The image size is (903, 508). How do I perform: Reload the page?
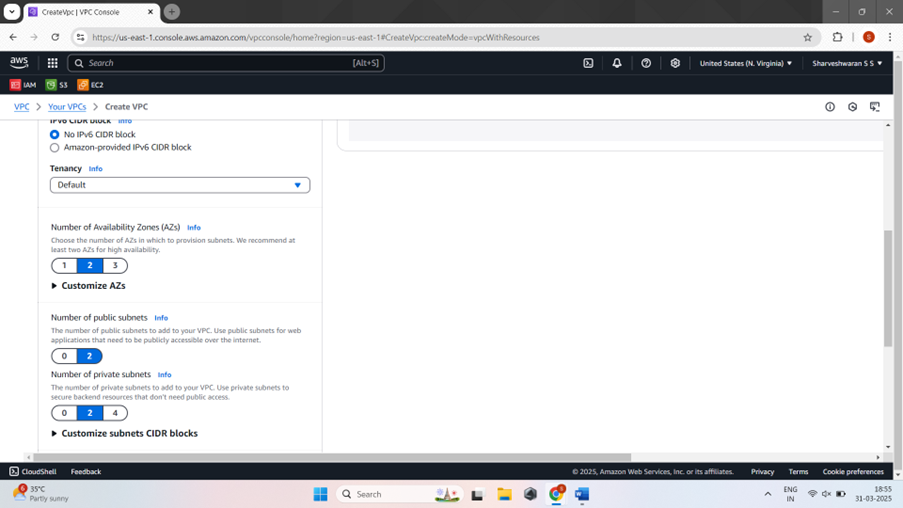(x=55, y=37)
